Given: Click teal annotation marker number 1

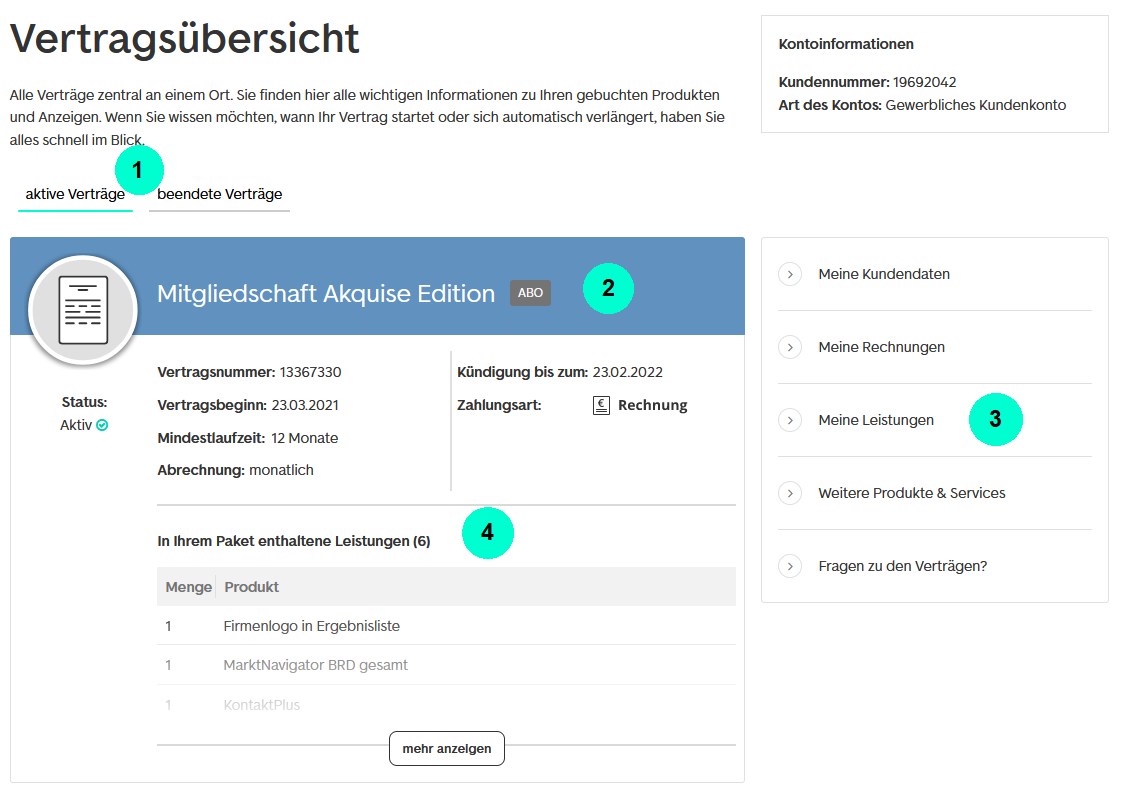Looking at the screenshot, I should click(x=138, y=170).
